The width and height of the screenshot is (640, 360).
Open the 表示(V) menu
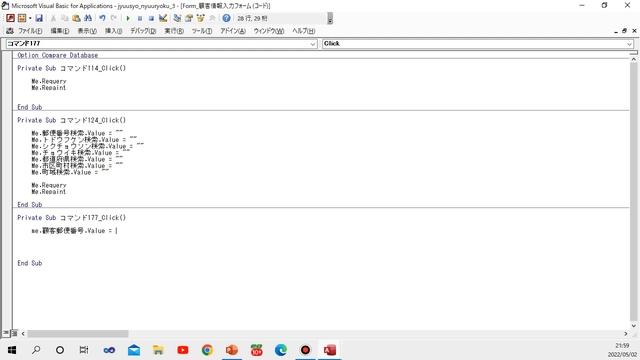87,31
